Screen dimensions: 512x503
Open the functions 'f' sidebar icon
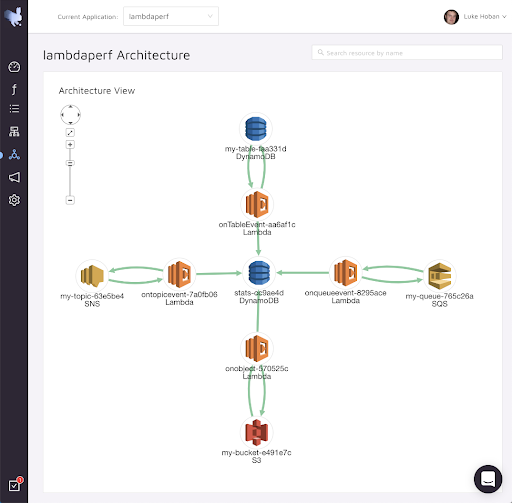(x=14, y=89)
